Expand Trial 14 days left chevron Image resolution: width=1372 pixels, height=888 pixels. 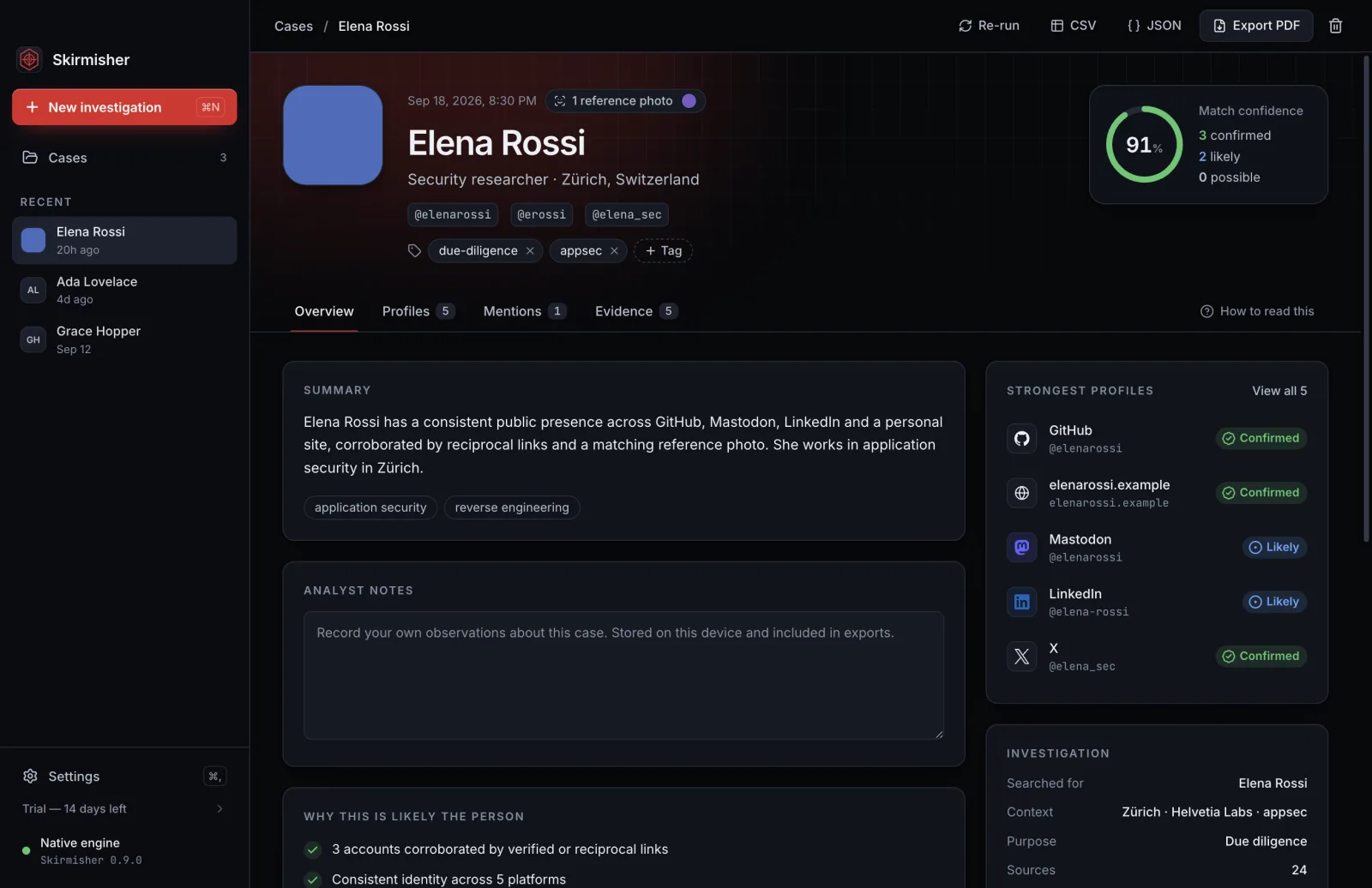coord(220,809)
